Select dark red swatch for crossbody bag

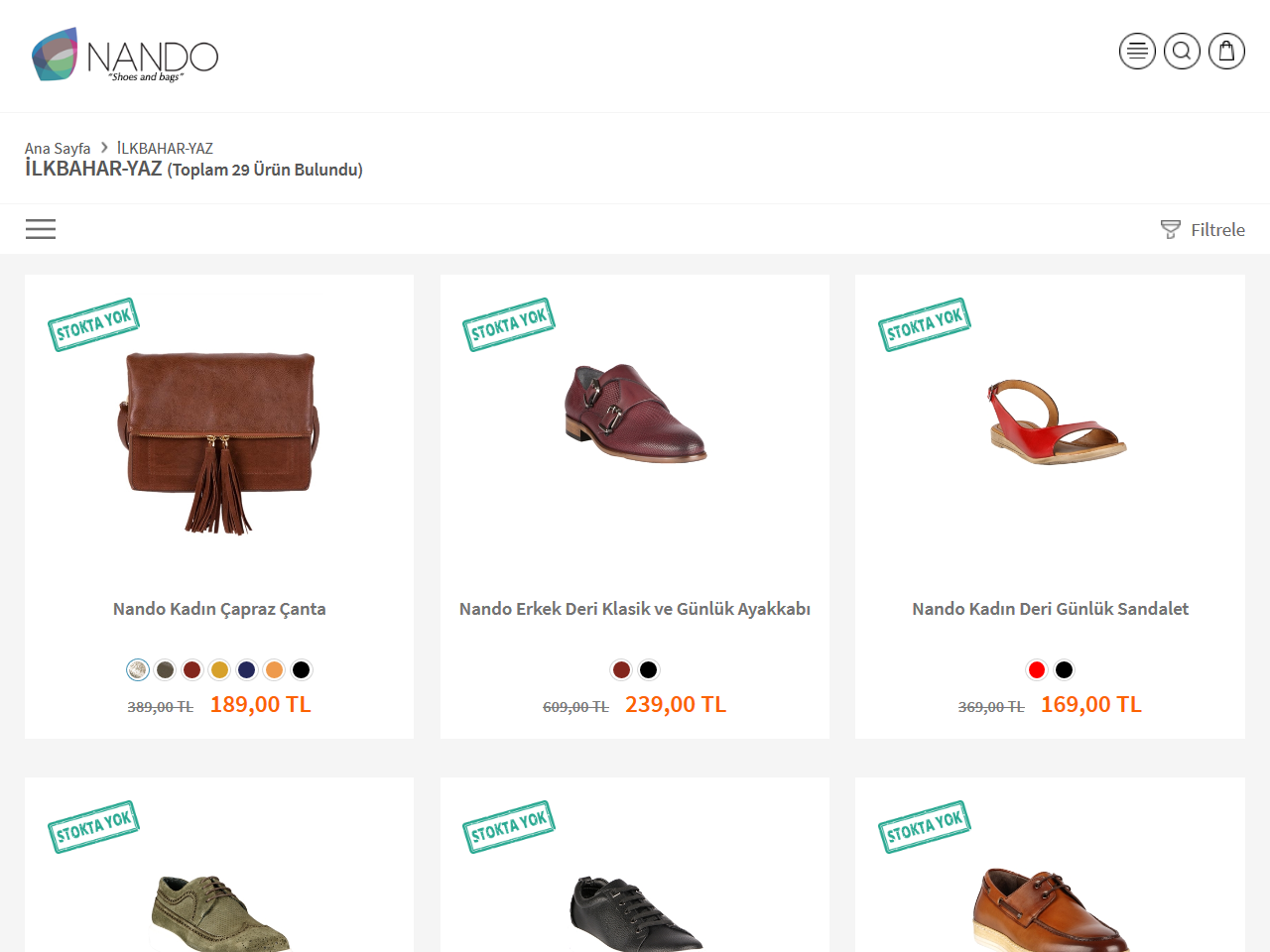[192, 669]
